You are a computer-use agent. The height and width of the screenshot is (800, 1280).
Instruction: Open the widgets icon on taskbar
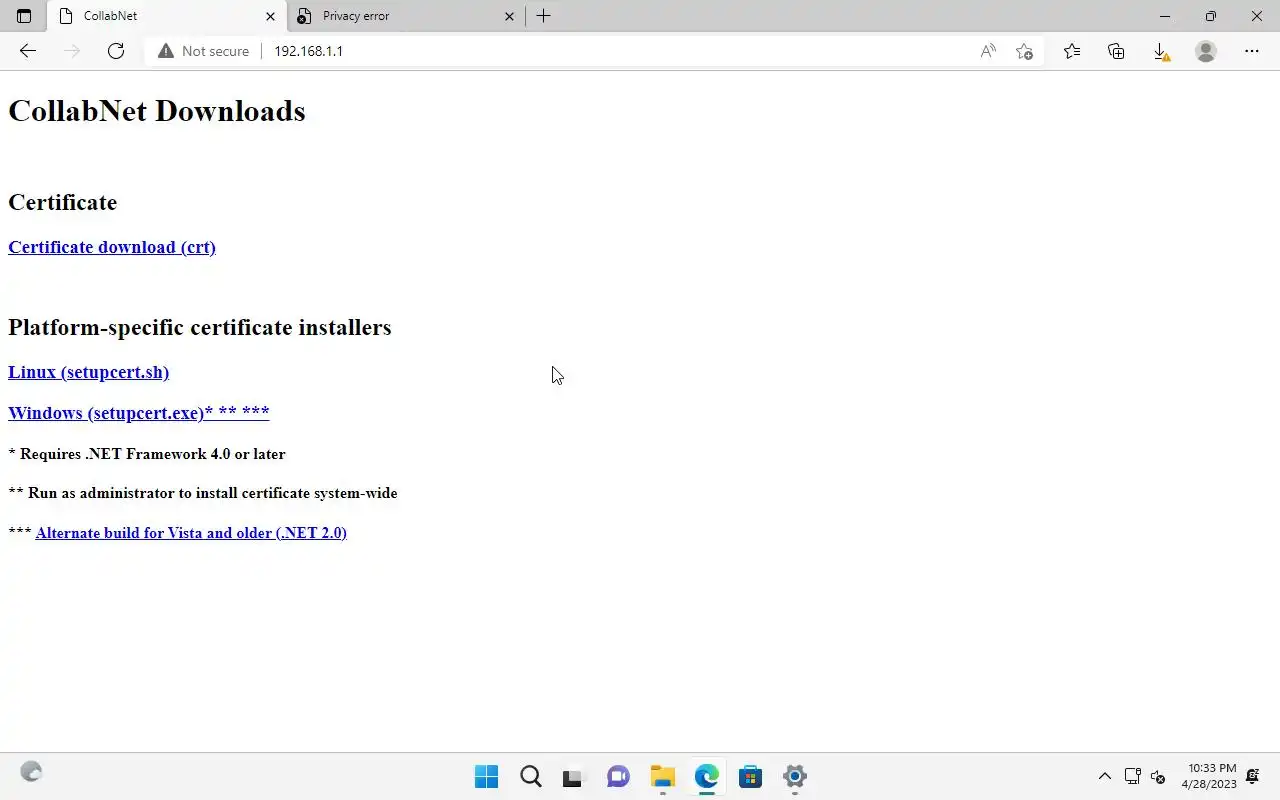coord(31,772)
